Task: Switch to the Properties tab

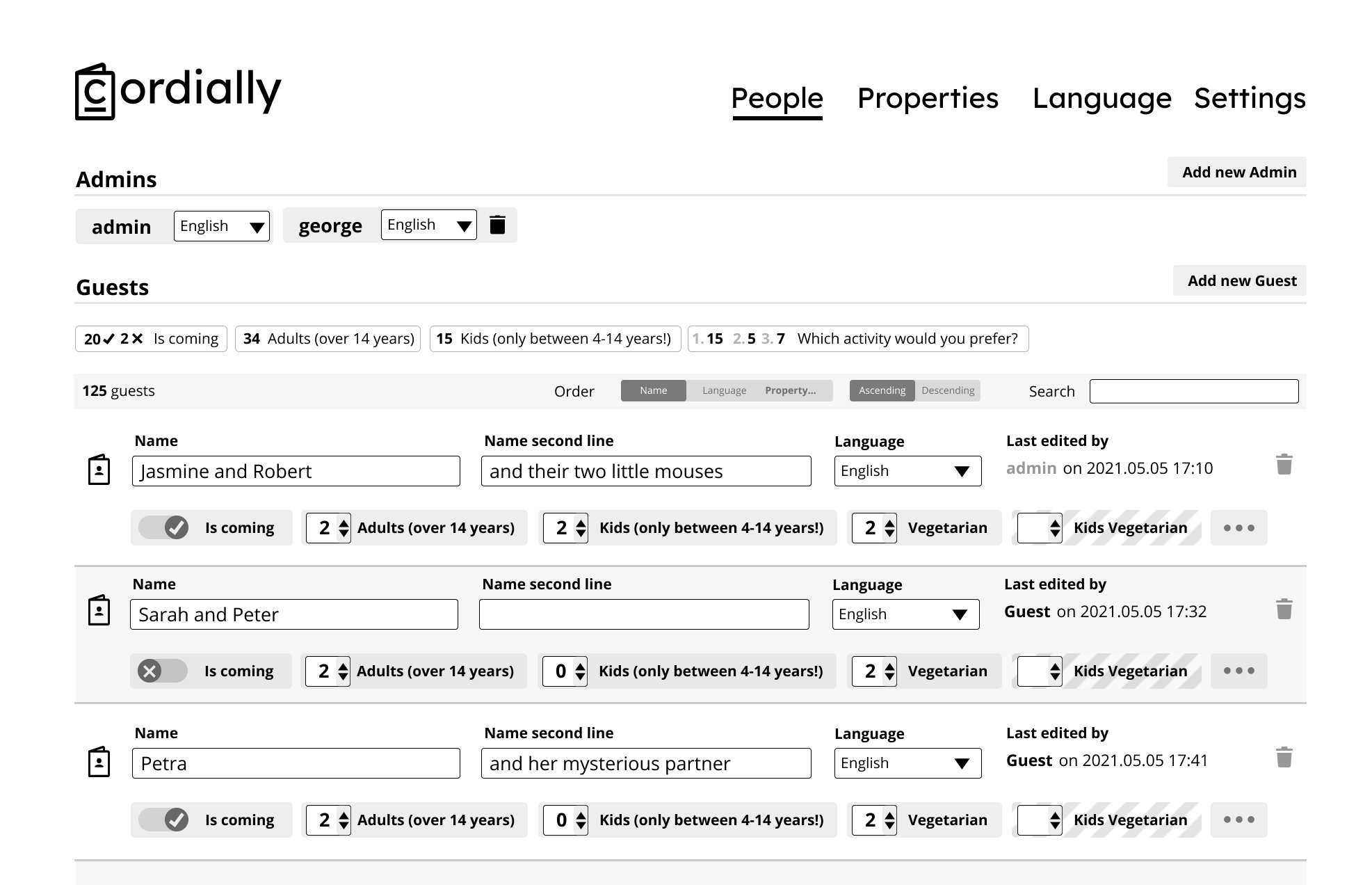Action: pyautogui.click(x=928, y=98)
